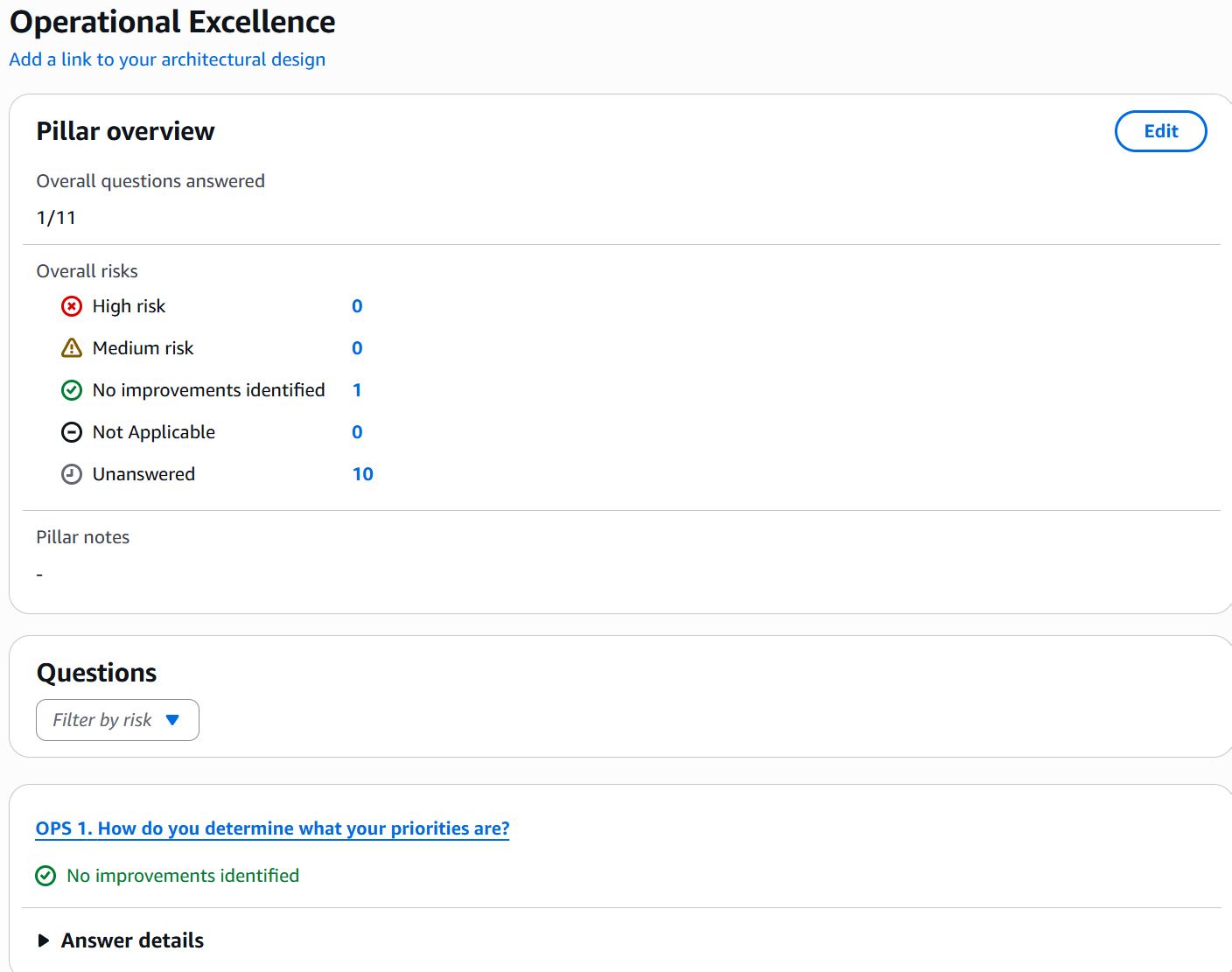Click the Edit button in Pillar overview

pos(1160,131)
